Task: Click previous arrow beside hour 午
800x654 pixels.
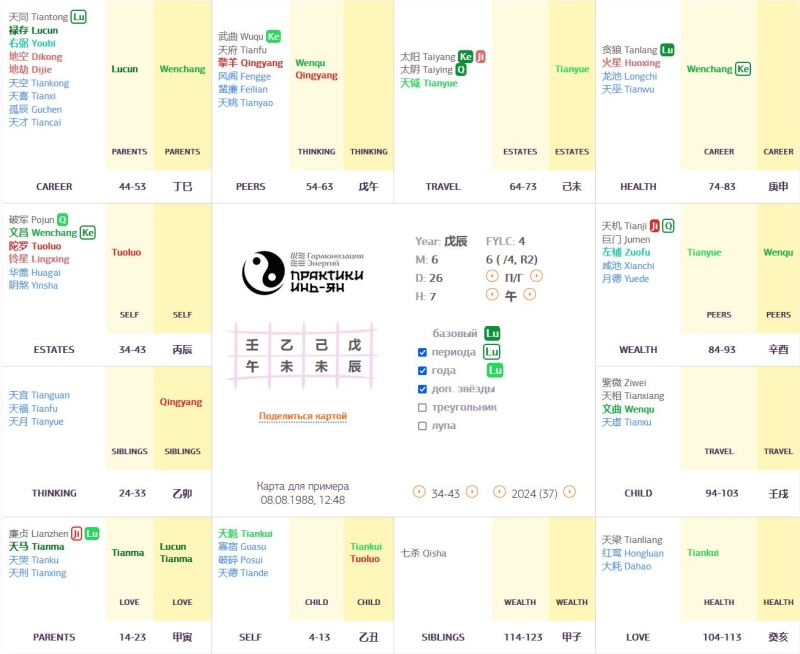Action: pos(491,294)
